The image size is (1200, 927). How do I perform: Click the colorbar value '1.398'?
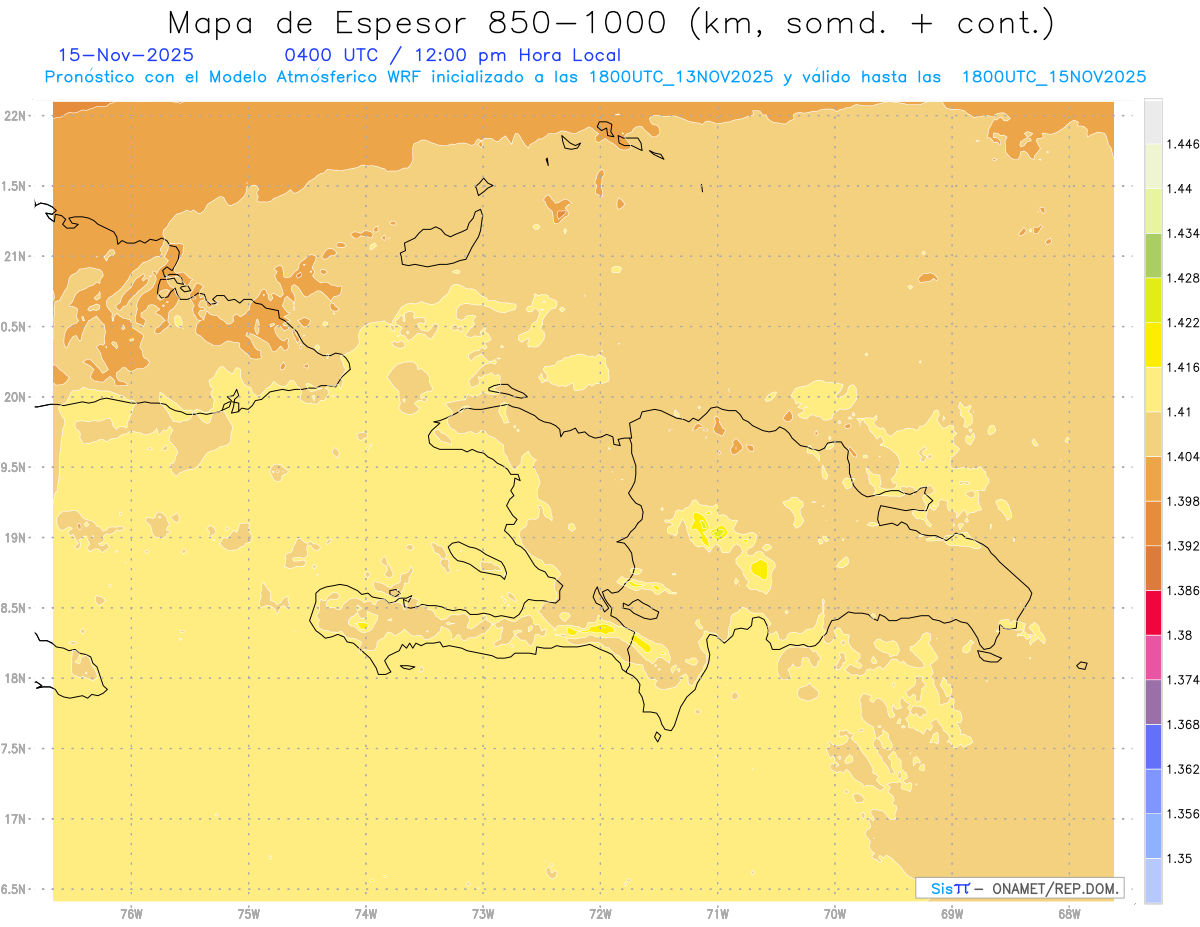pyautogui.click(x=1183, y=501)
